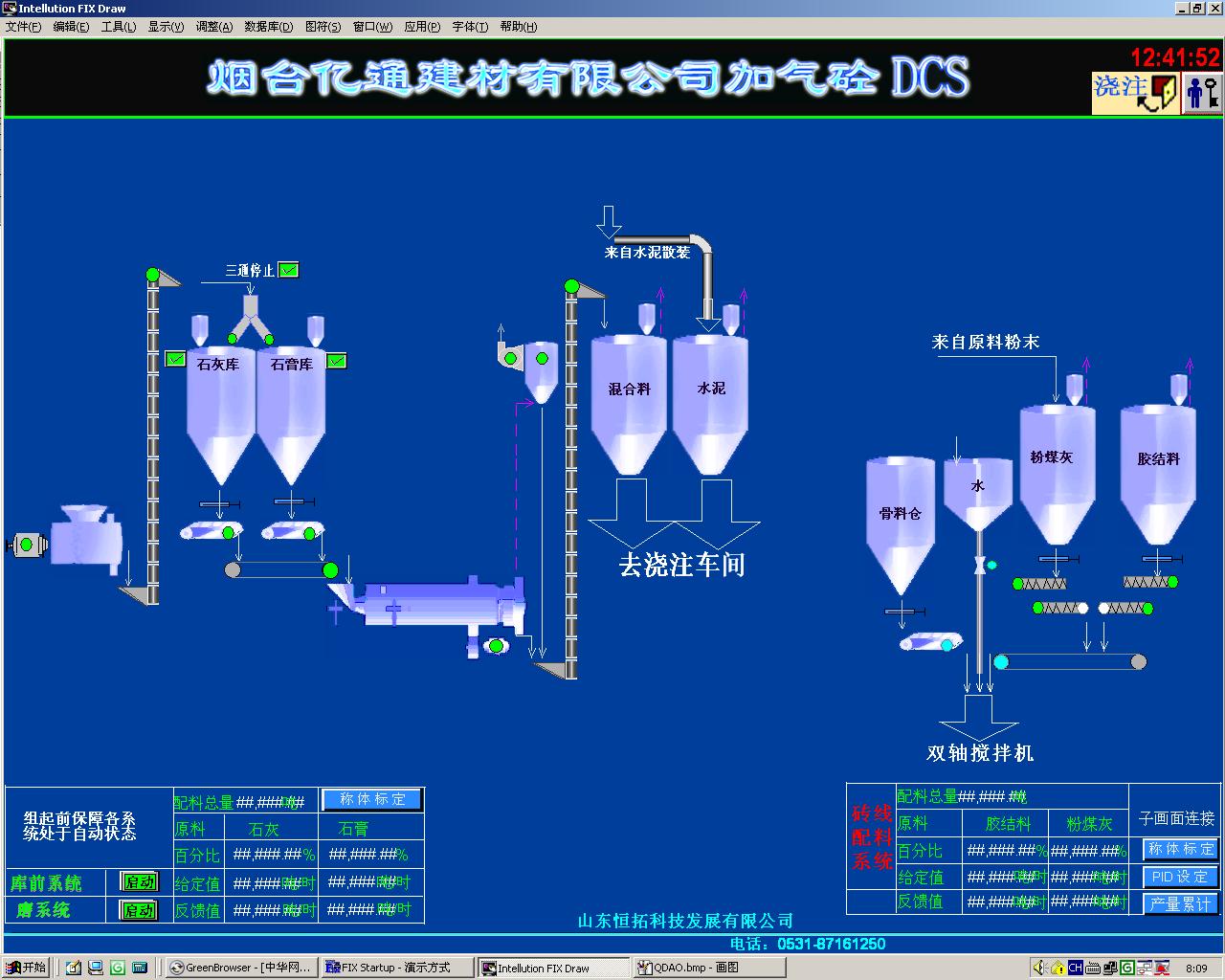Click the 产量累计 button

tap(1179, 903)
